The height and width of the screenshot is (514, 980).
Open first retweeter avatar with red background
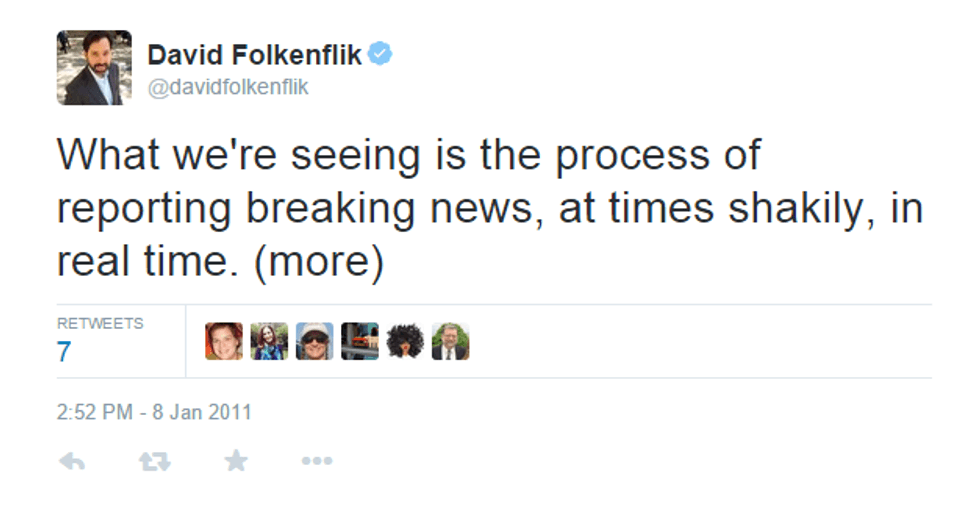[224, 341]
